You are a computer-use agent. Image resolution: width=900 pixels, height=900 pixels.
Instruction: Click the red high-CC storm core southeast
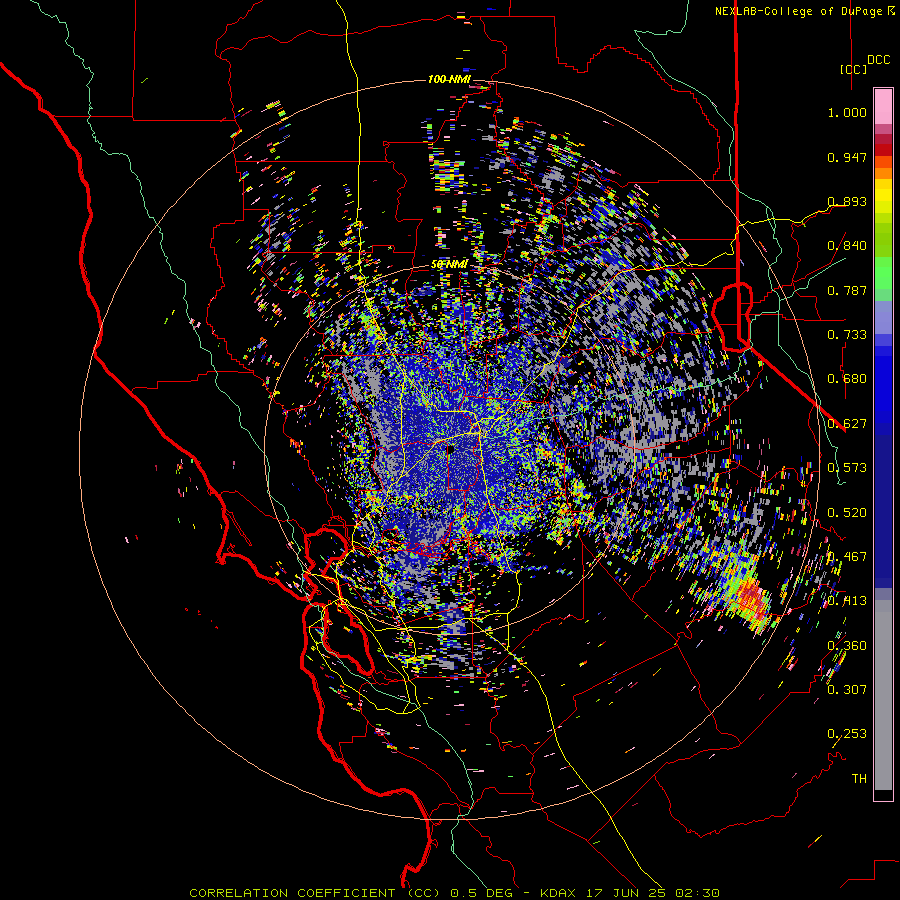pyautogui.click(x=752, y=600)
